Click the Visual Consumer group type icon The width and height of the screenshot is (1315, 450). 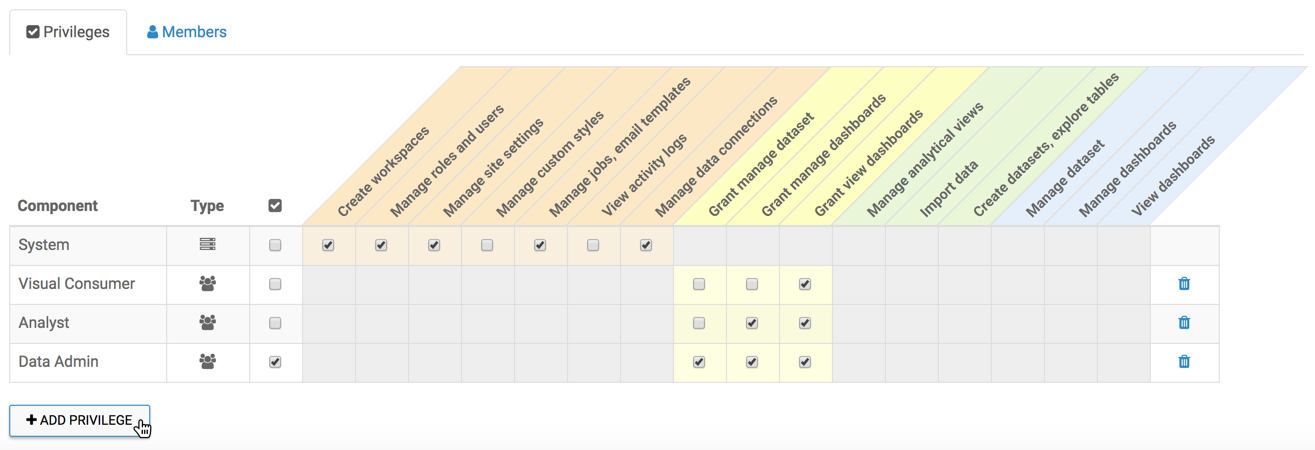coord(207,284)
